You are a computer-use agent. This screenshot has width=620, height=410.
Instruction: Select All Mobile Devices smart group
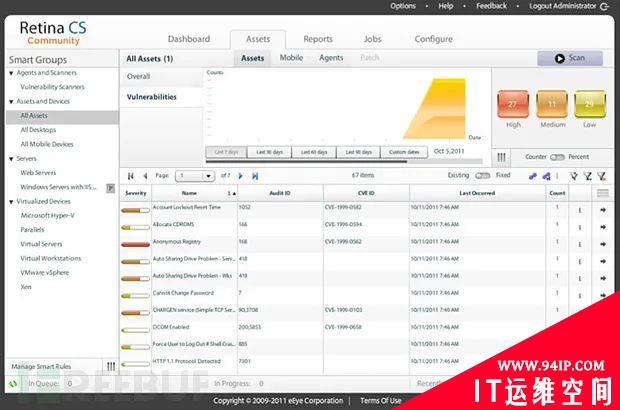47,144
